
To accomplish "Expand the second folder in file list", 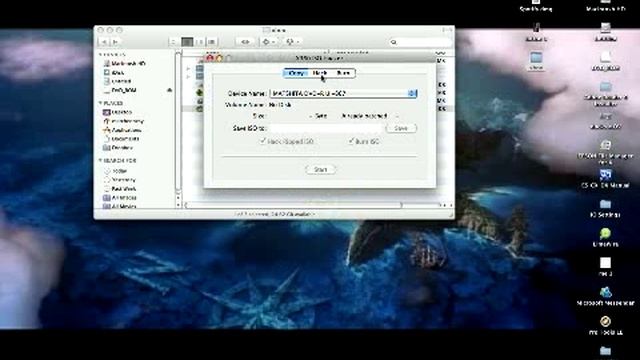I will [x=188, y=76].
